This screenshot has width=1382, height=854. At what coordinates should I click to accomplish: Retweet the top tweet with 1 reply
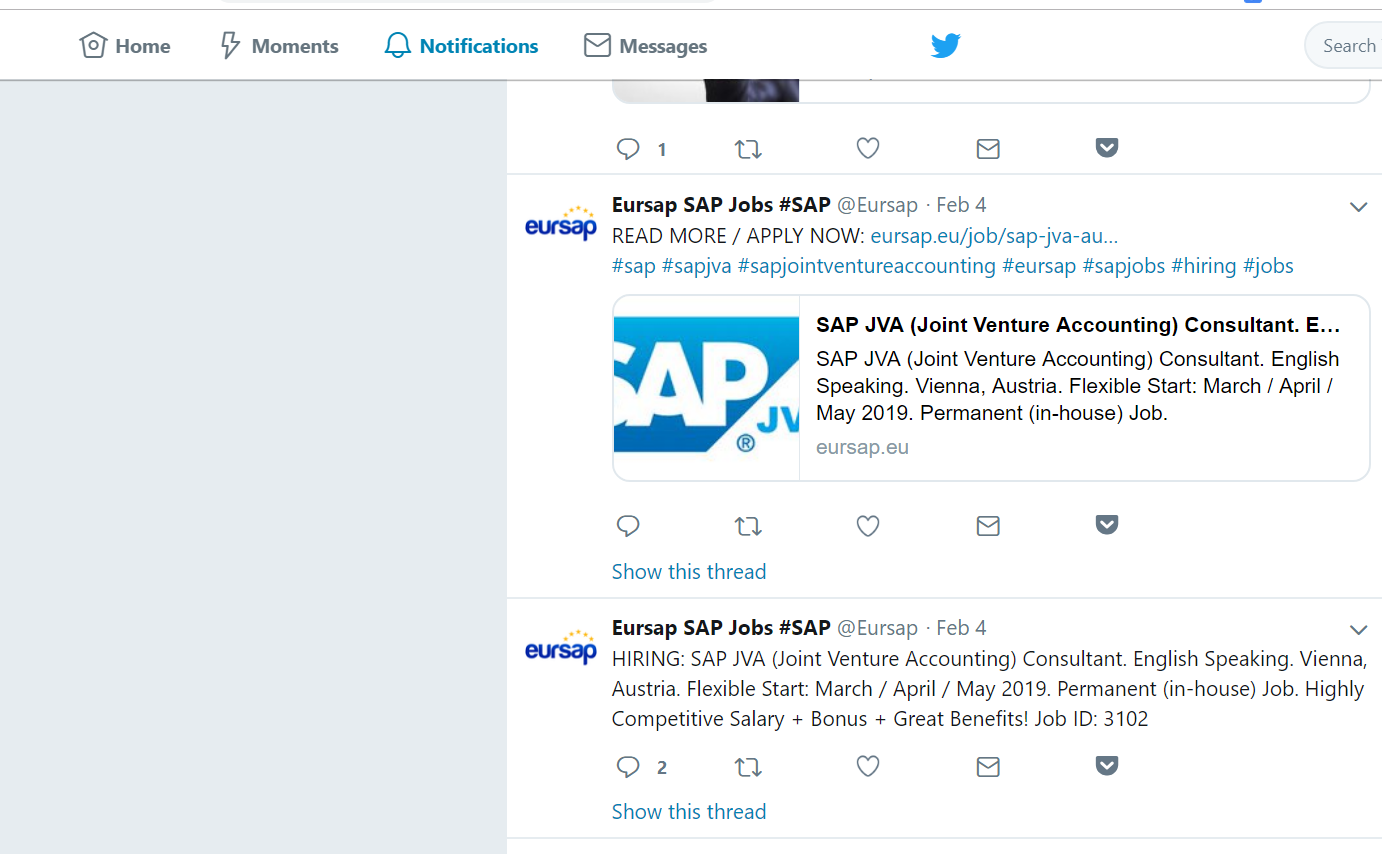pos(748,149)
